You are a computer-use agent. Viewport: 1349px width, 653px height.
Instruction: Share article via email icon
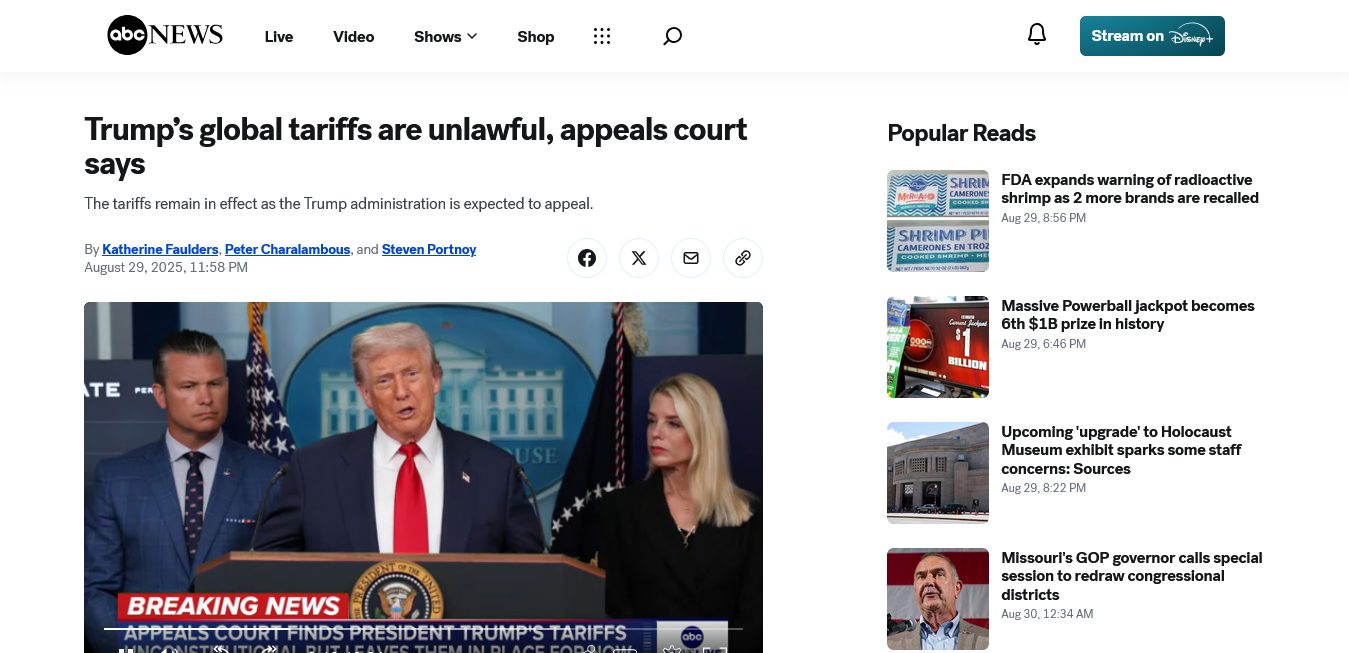tap(691, 258)
